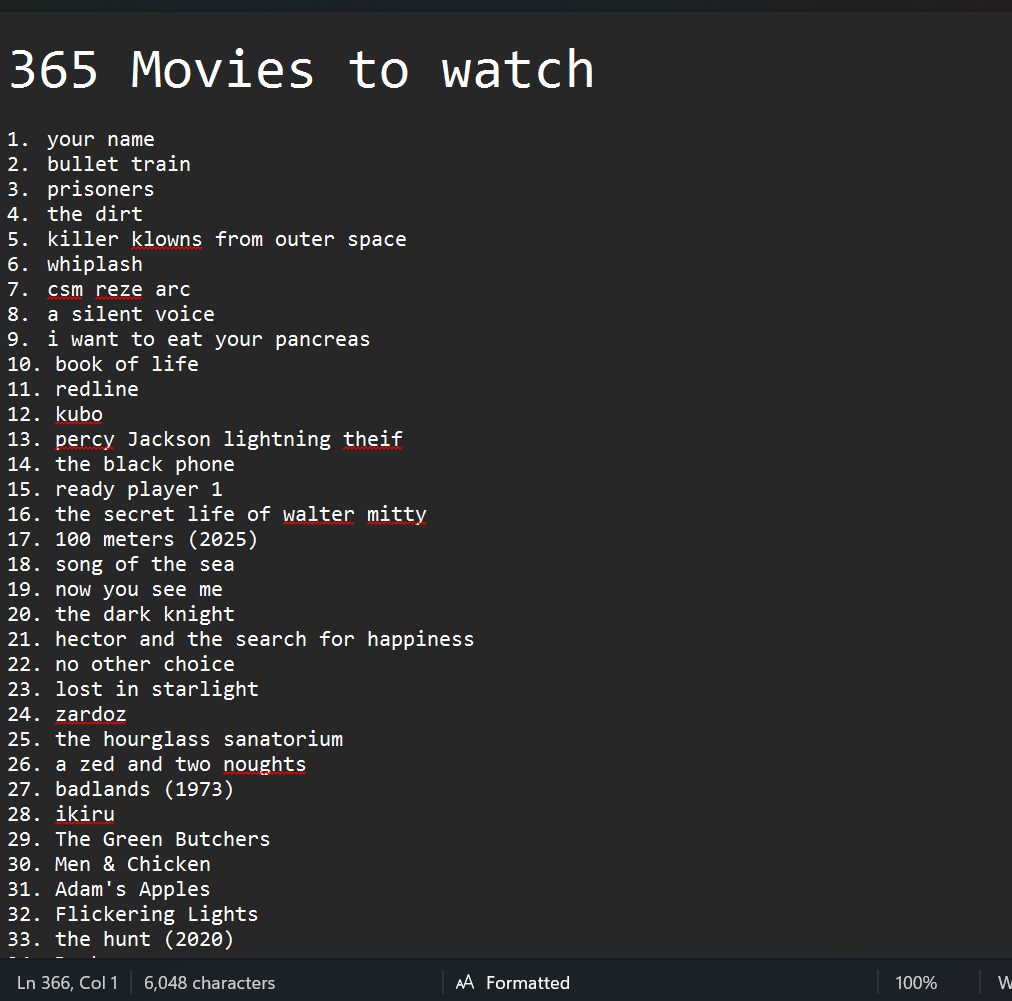Click "Flickering Lights" entry
Image resolution: width=1012 pixels, height=1001 pixels.
pyautogui.click(x=157, y=915)
